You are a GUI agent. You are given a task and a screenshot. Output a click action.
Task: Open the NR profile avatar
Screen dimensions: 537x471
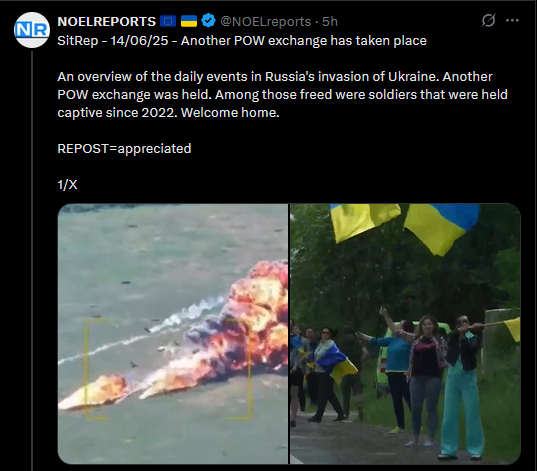point(32,30)
